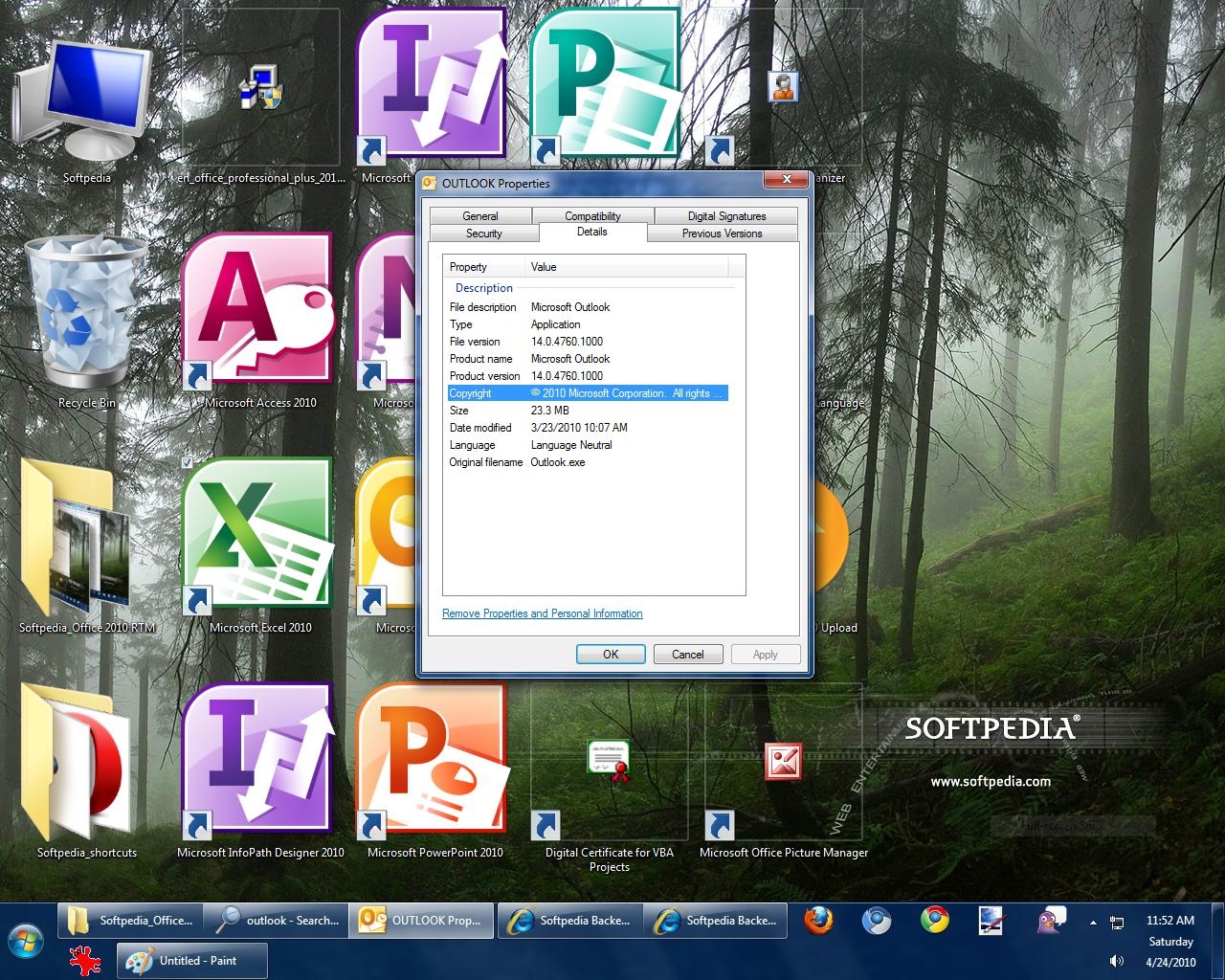Click Remove Properties and Personal Information link
This screenshot has height=980, width=1225.
(542, 613)
